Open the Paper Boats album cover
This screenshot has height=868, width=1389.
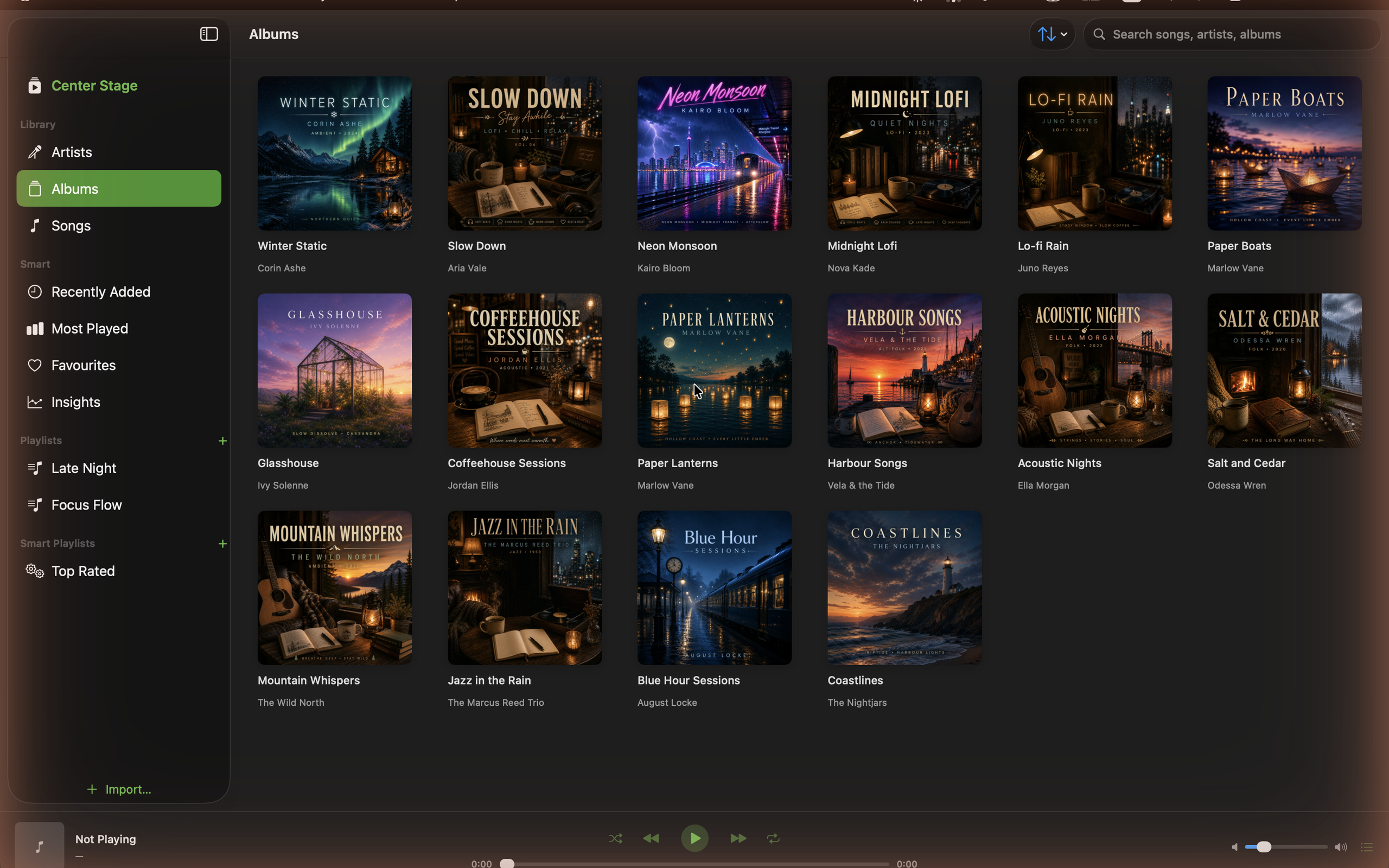tap(1284, 154)
